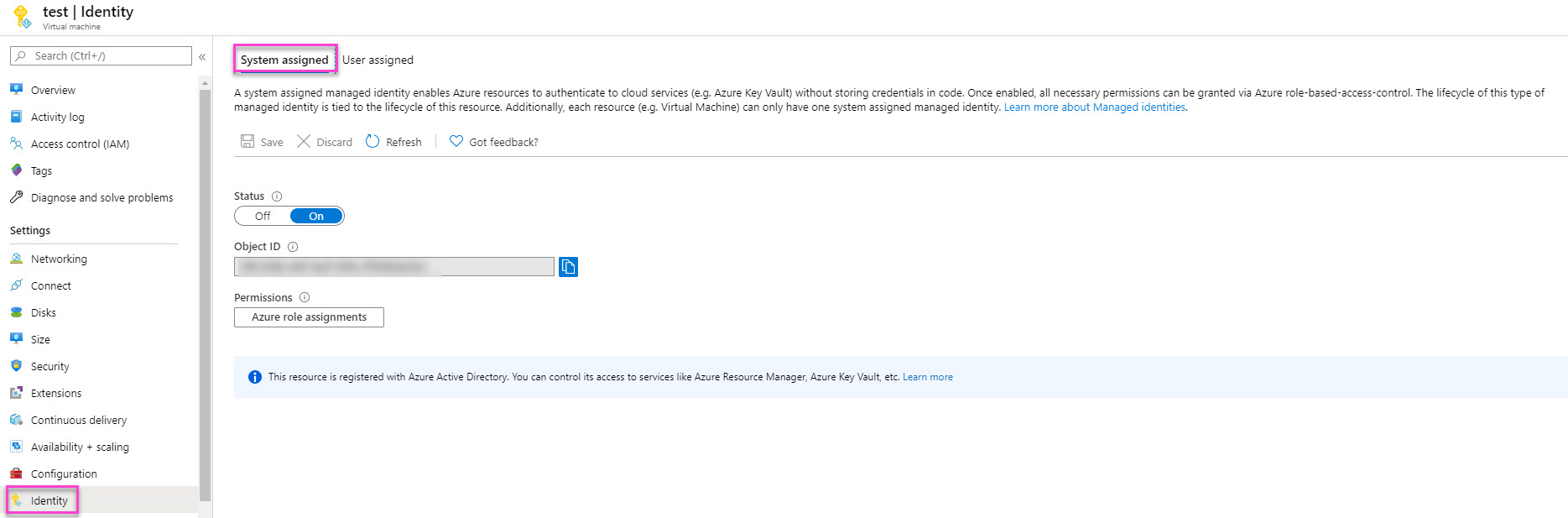Click the Identity key icon in sidebar
Image resolution: width=1568 pixels, height=518 pixels.
coord(16,500)
